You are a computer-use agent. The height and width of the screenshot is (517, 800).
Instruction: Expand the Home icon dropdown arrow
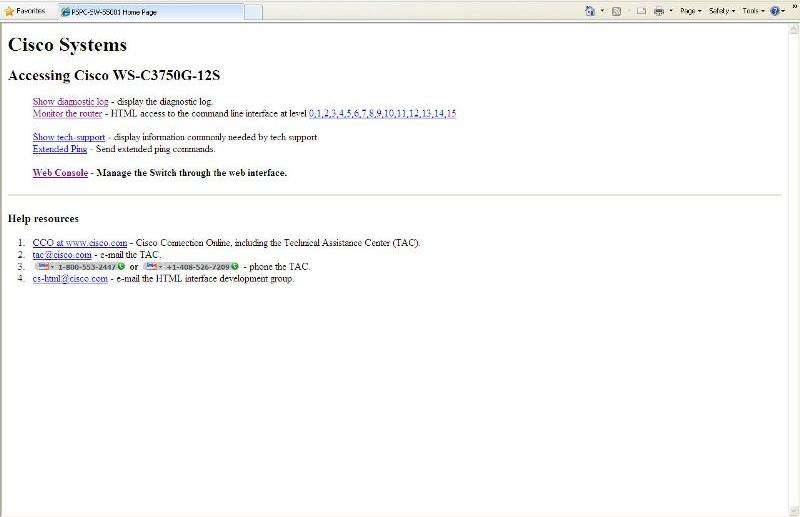tap(602, 11)
